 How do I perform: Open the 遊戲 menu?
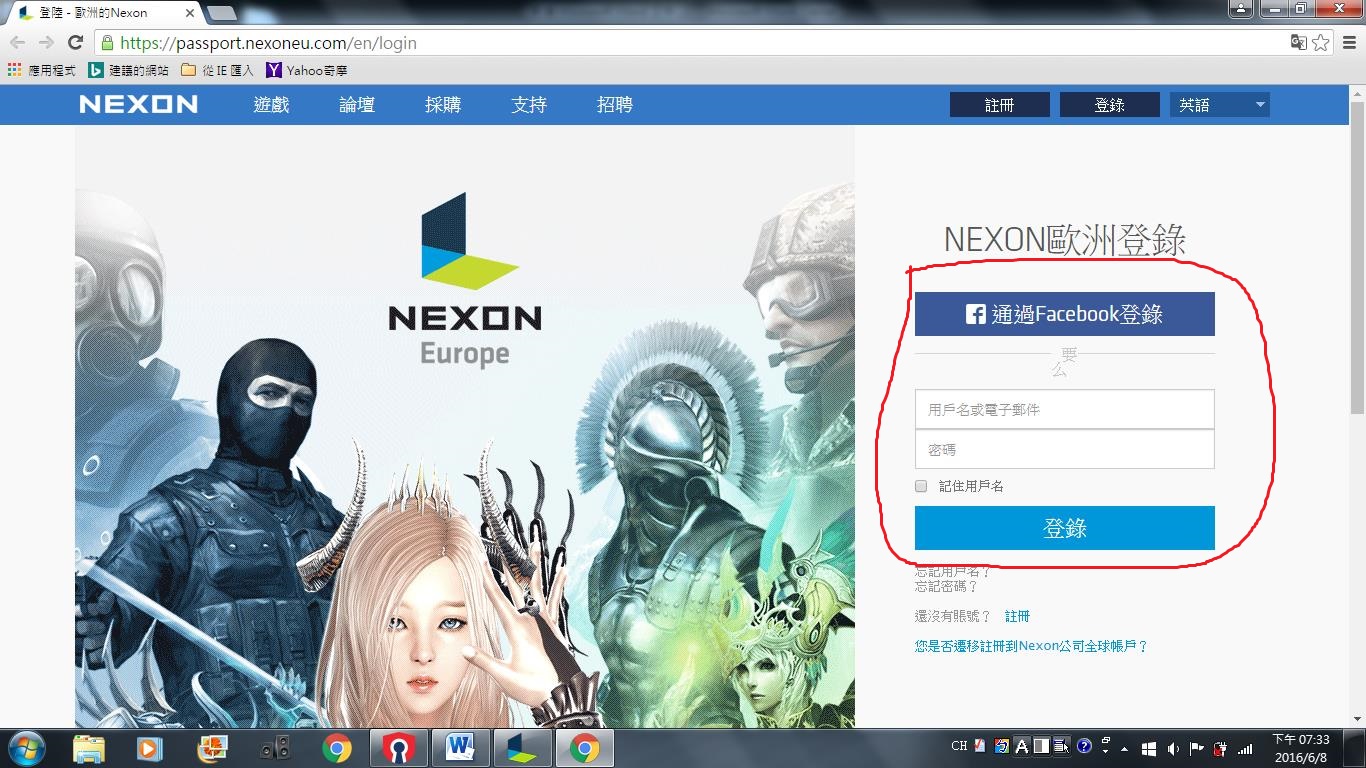click(271, 104)
